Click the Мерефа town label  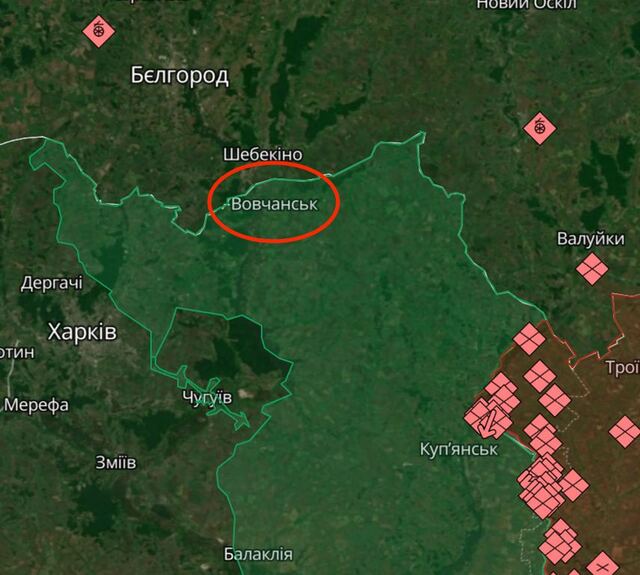[37, 405]
